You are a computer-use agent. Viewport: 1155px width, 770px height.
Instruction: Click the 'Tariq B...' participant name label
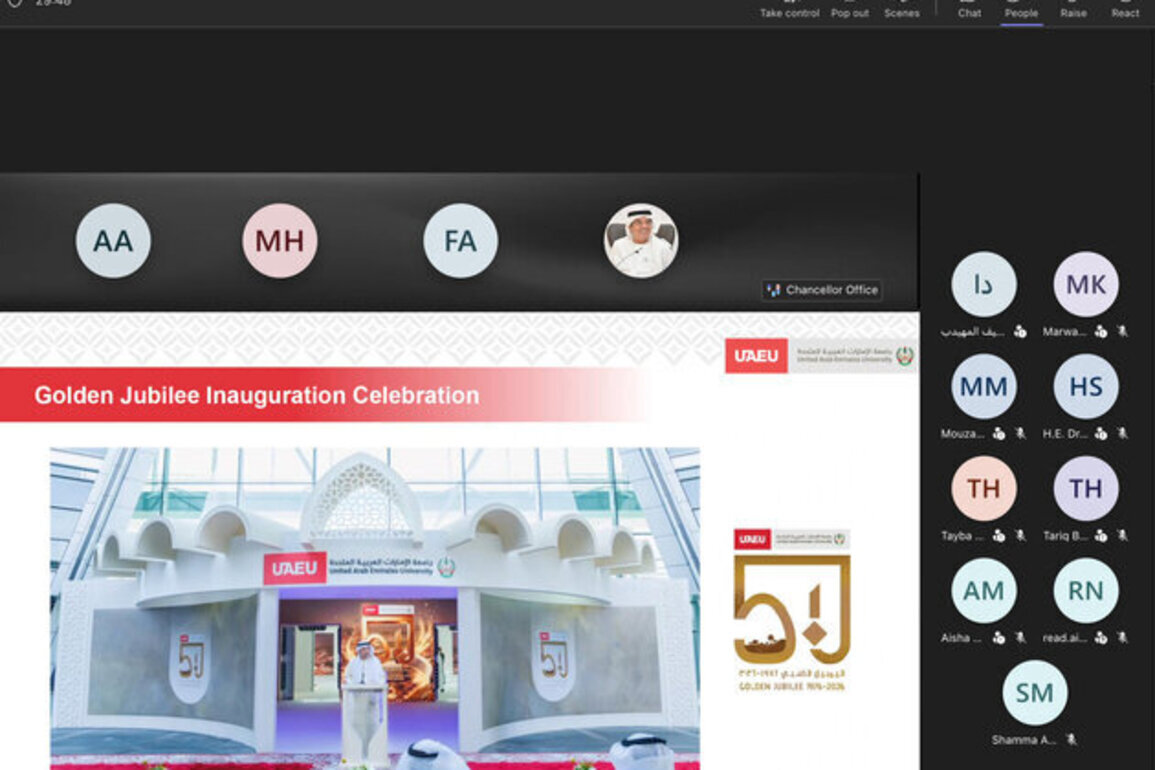point(1065,536)
